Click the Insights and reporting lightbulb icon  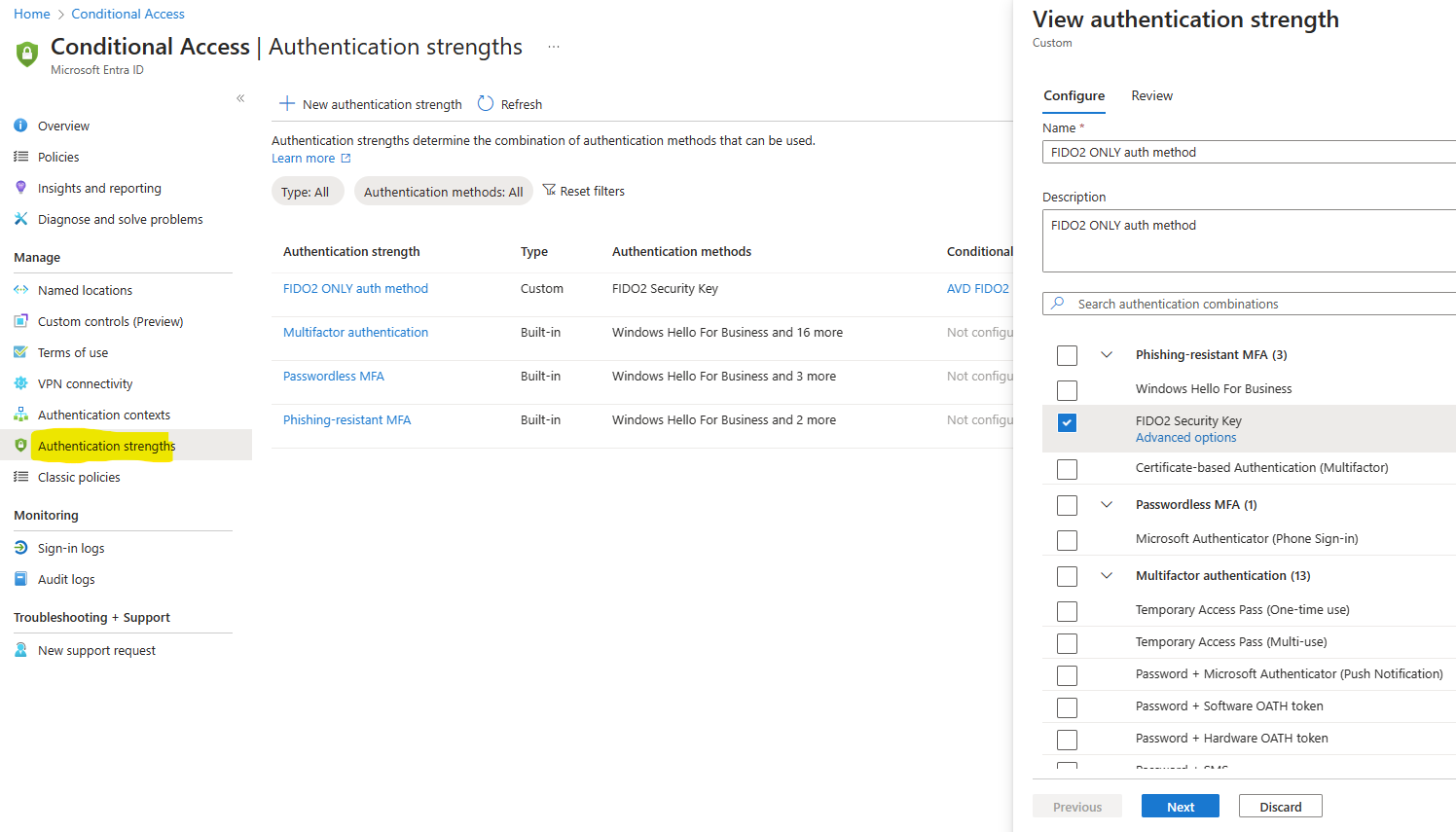20,188
